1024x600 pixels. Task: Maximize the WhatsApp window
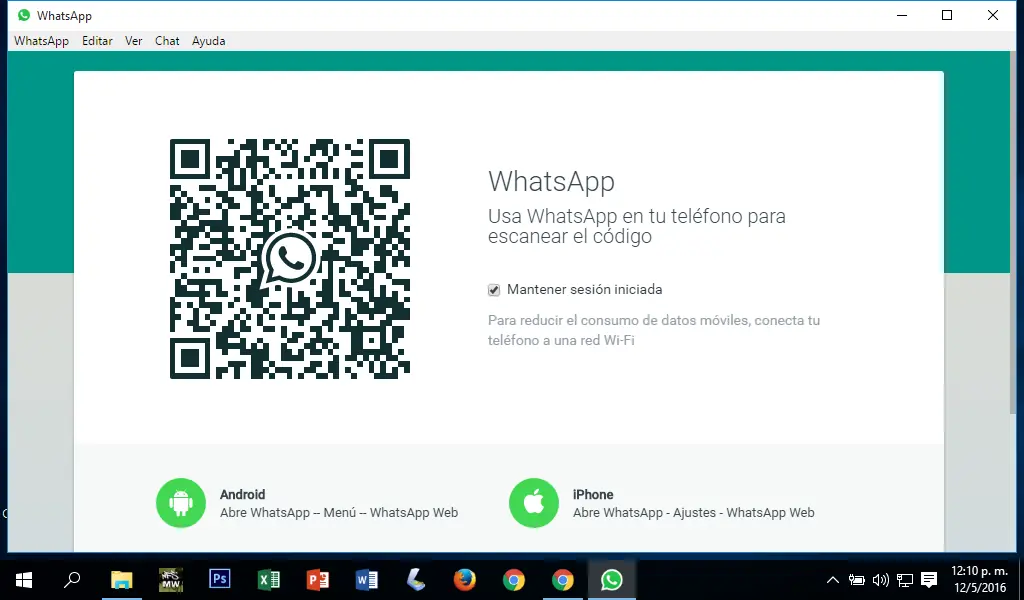[946, 15]
